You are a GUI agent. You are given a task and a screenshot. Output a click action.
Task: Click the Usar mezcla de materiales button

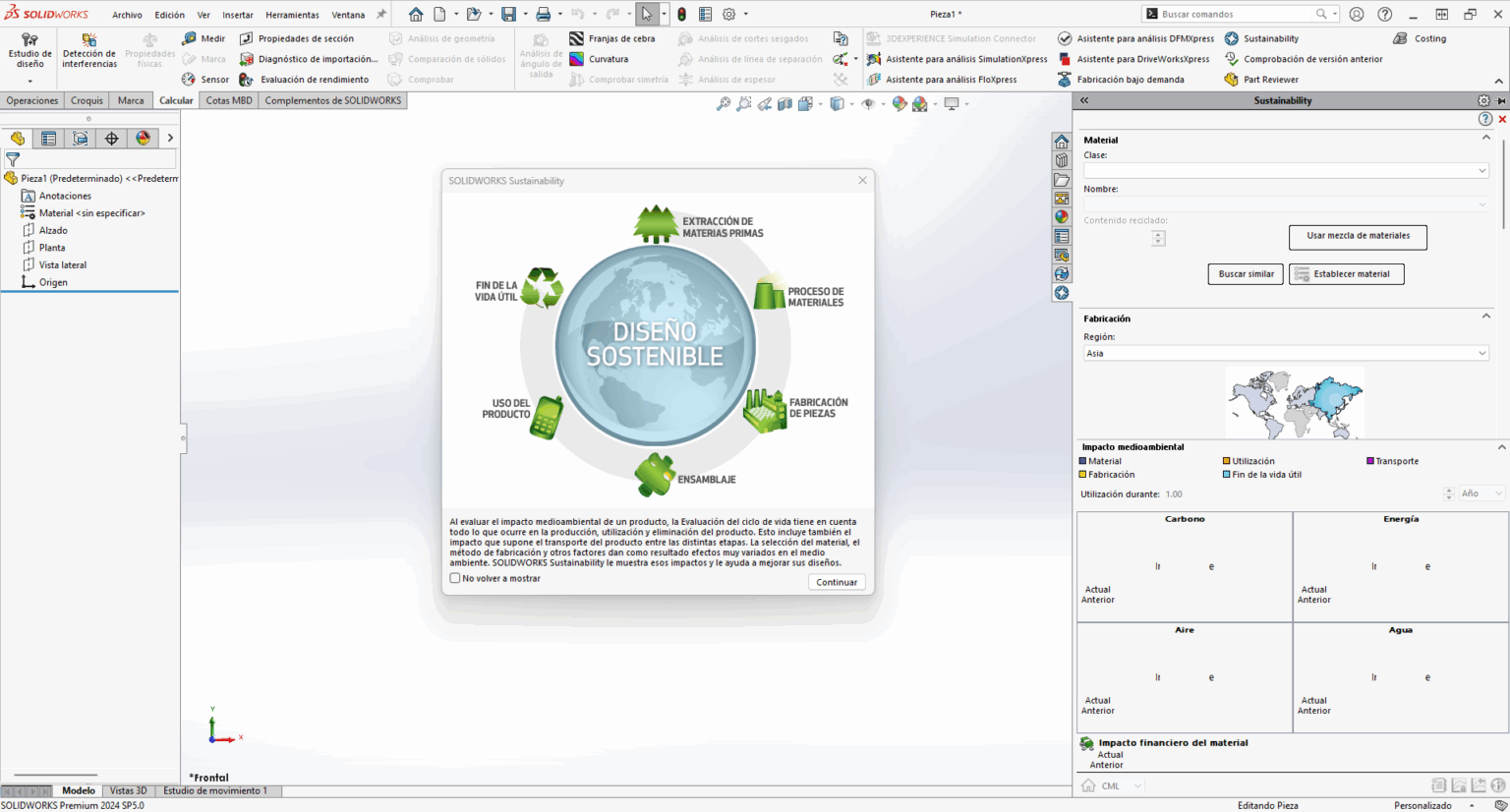coord(1357,237)
